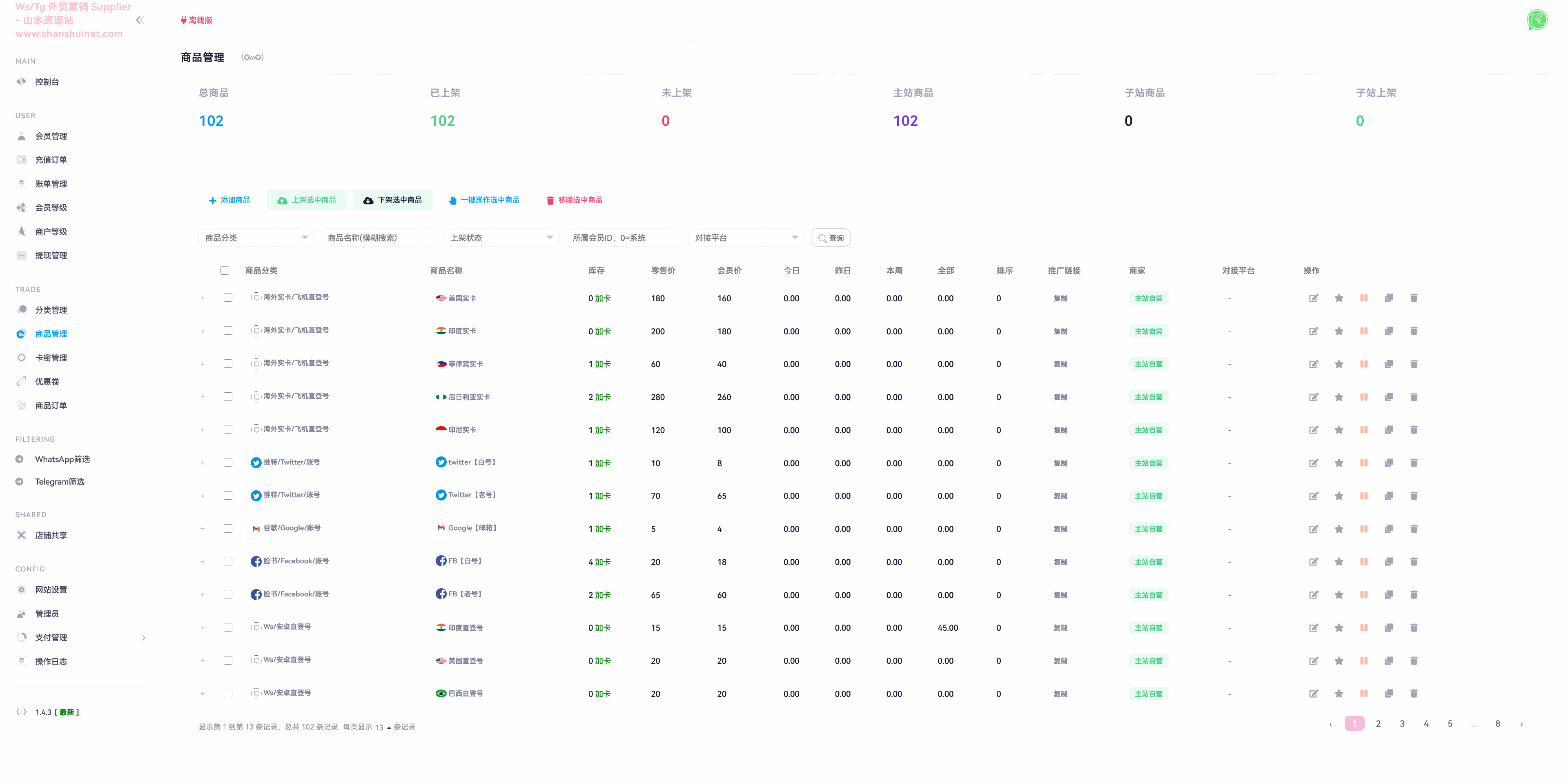Click orange pause icon for 菲律宾实卡 row

(x=1363, y=364)
